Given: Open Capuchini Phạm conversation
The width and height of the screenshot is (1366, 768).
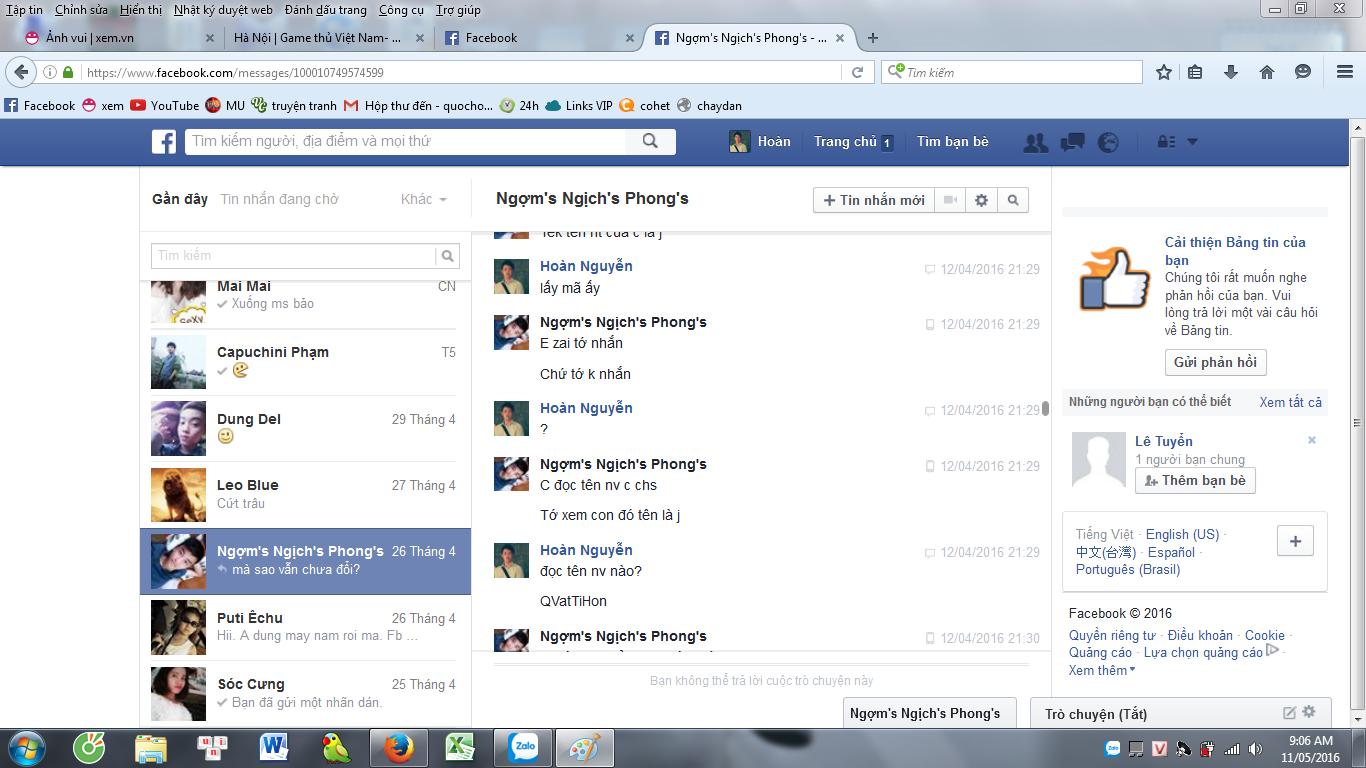Looking at the screenshot, I should click(305, 362).
